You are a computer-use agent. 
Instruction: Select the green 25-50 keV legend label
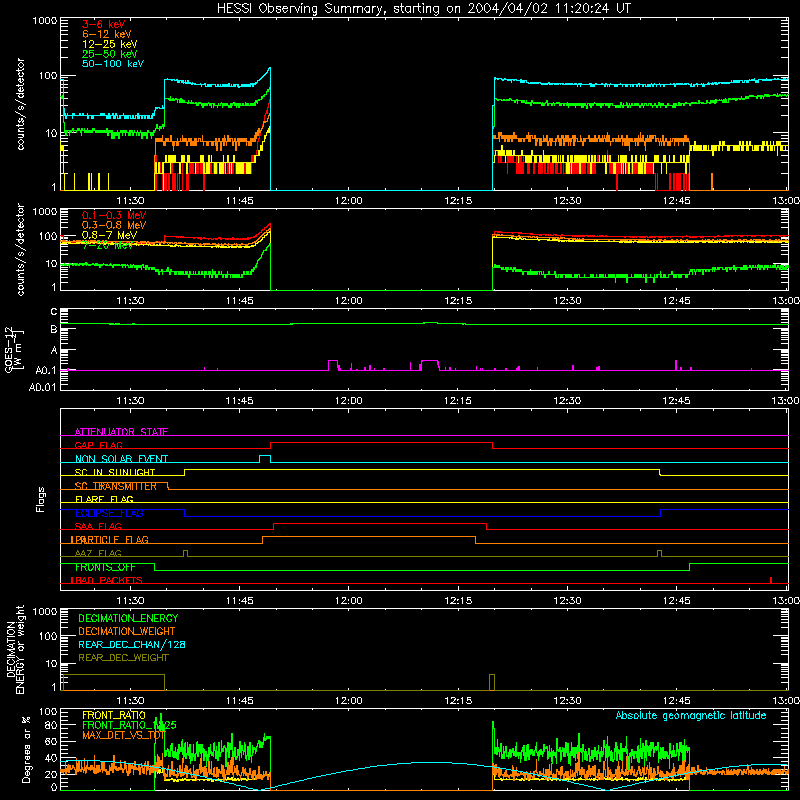click(110, 54)
